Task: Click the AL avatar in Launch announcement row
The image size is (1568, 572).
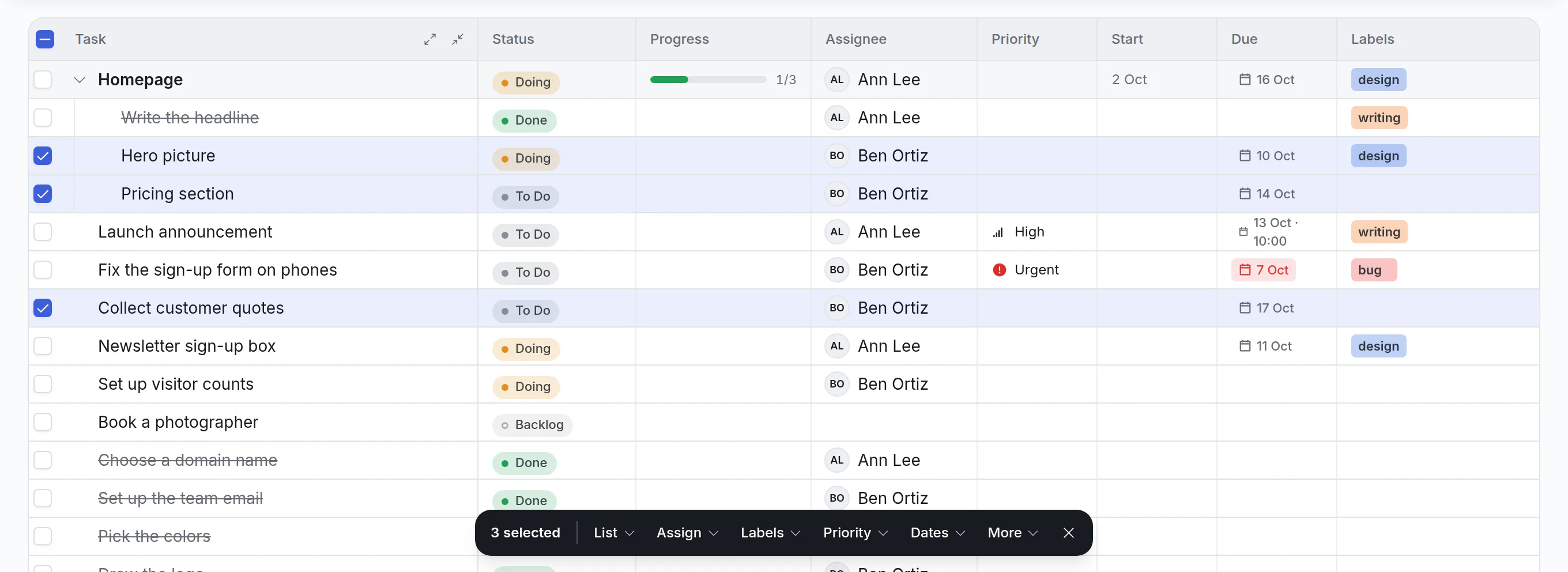Action: point(837,232)
